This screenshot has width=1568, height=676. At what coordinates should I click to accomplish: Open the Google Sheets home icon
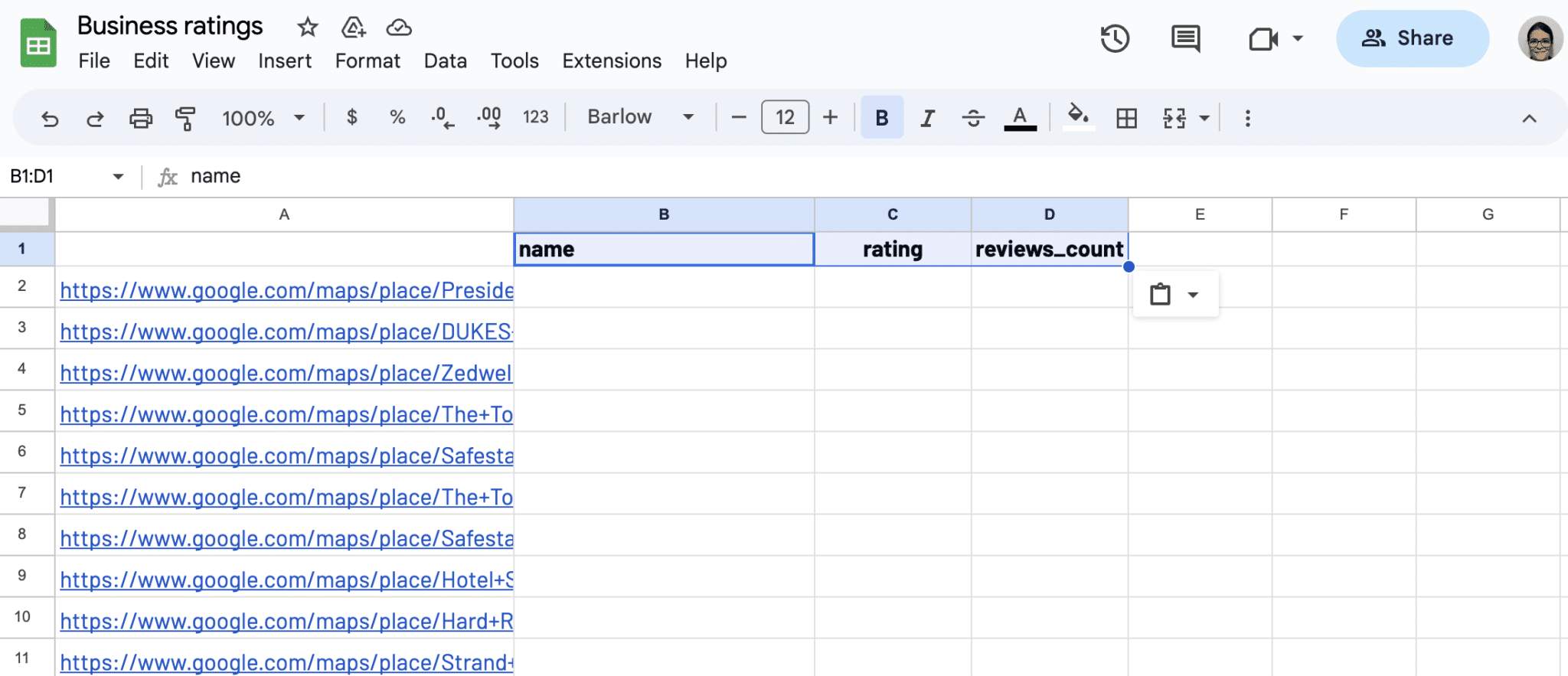pos(38,43)
